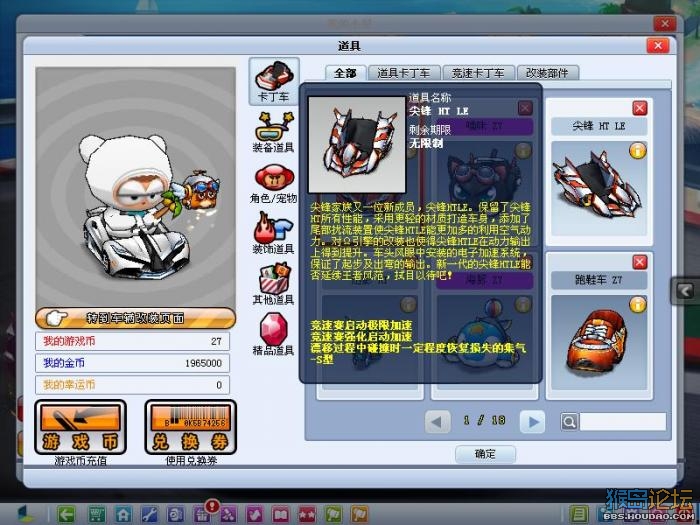
Task: Click the tooltip kart preview image
Action: [x=357, y=145]
